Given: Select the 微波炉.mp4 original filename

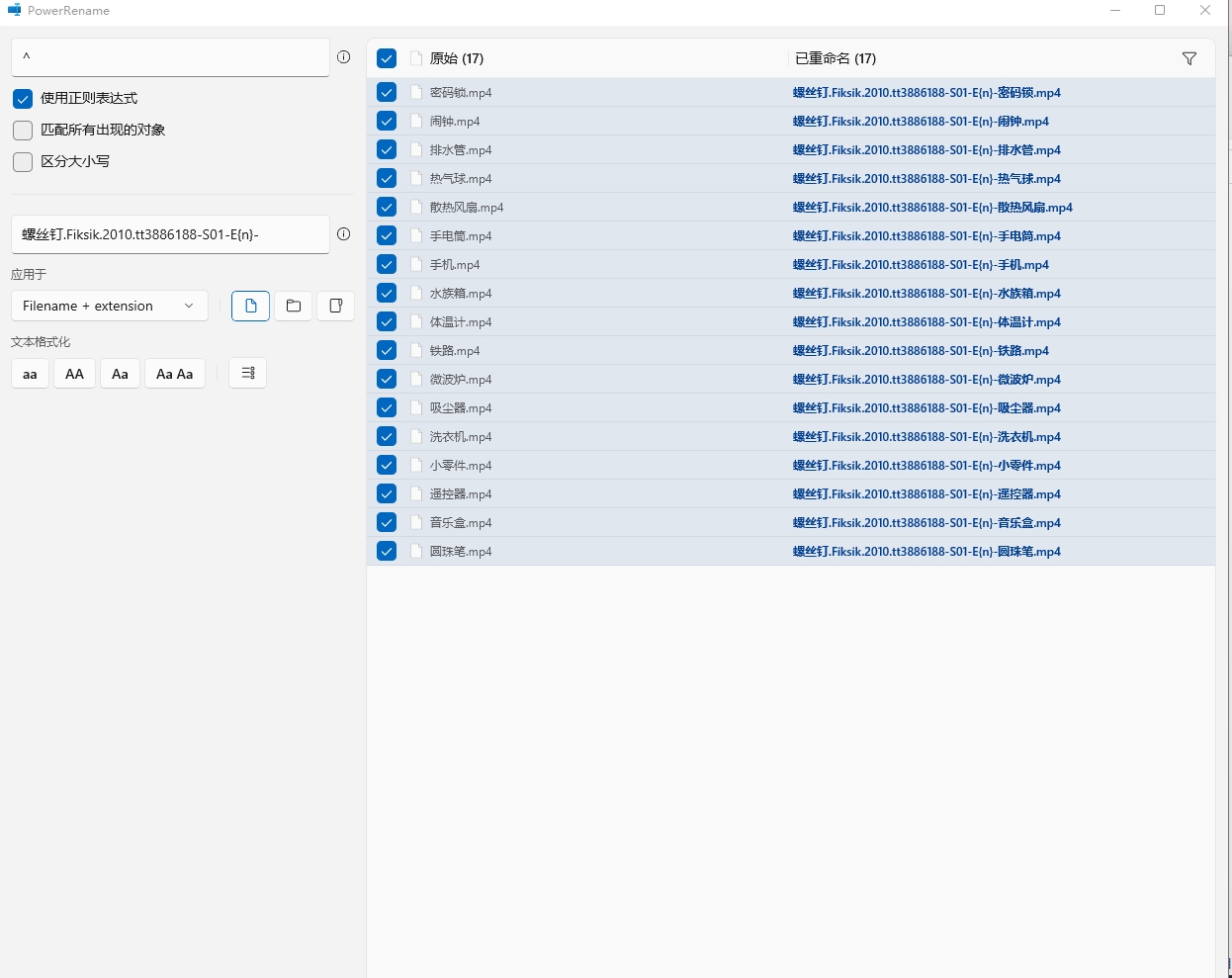Looking at the screenshot, I should click(461, 379).
